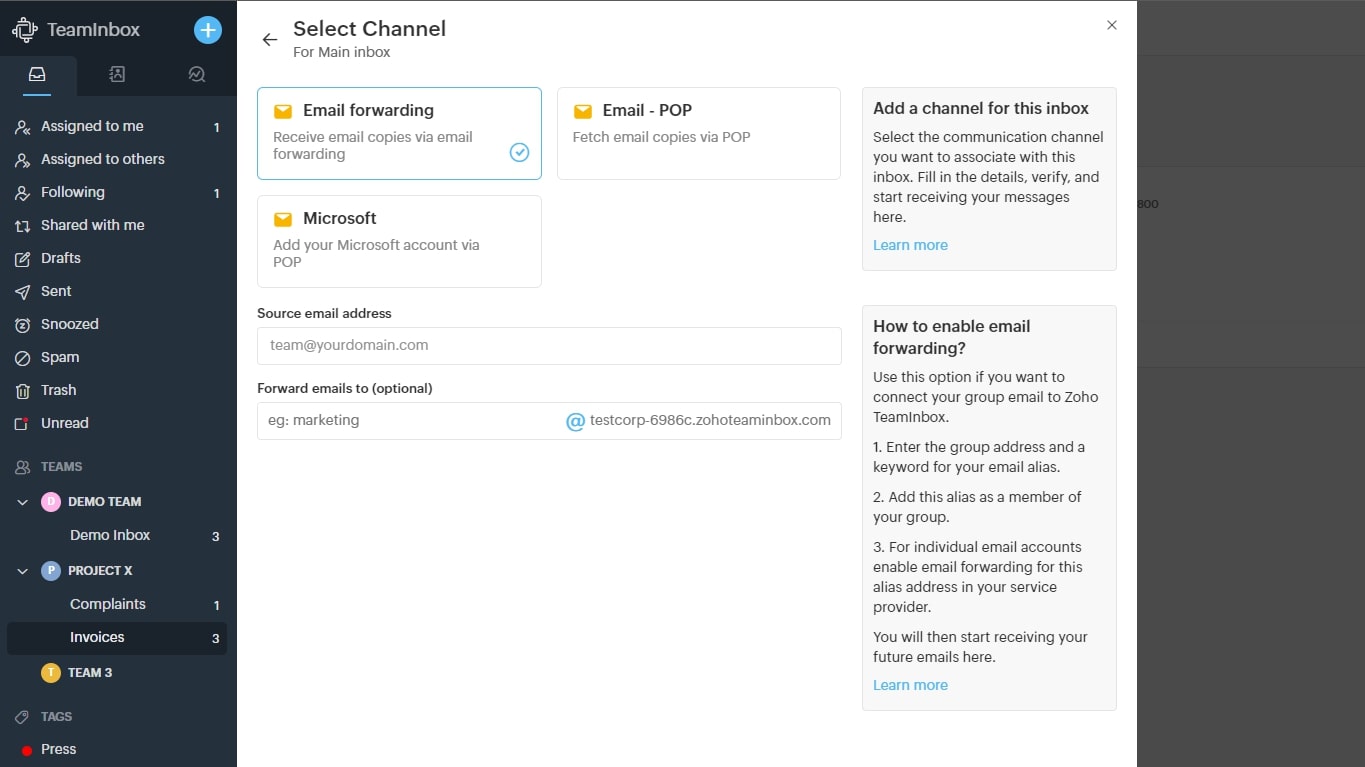Click the Email - POP envelope icon

point(582,111)
